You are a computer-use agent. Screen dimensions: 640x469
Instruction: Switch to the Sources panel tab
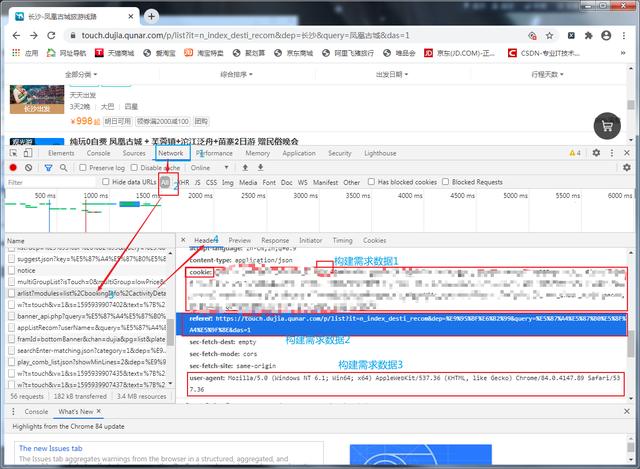tap(134, 153)
